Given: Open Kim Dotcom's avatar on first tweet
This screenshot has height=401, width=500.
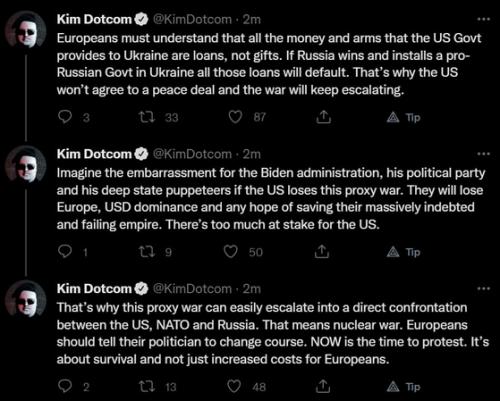Looking at the screenshot, I should tap(26, 31).
